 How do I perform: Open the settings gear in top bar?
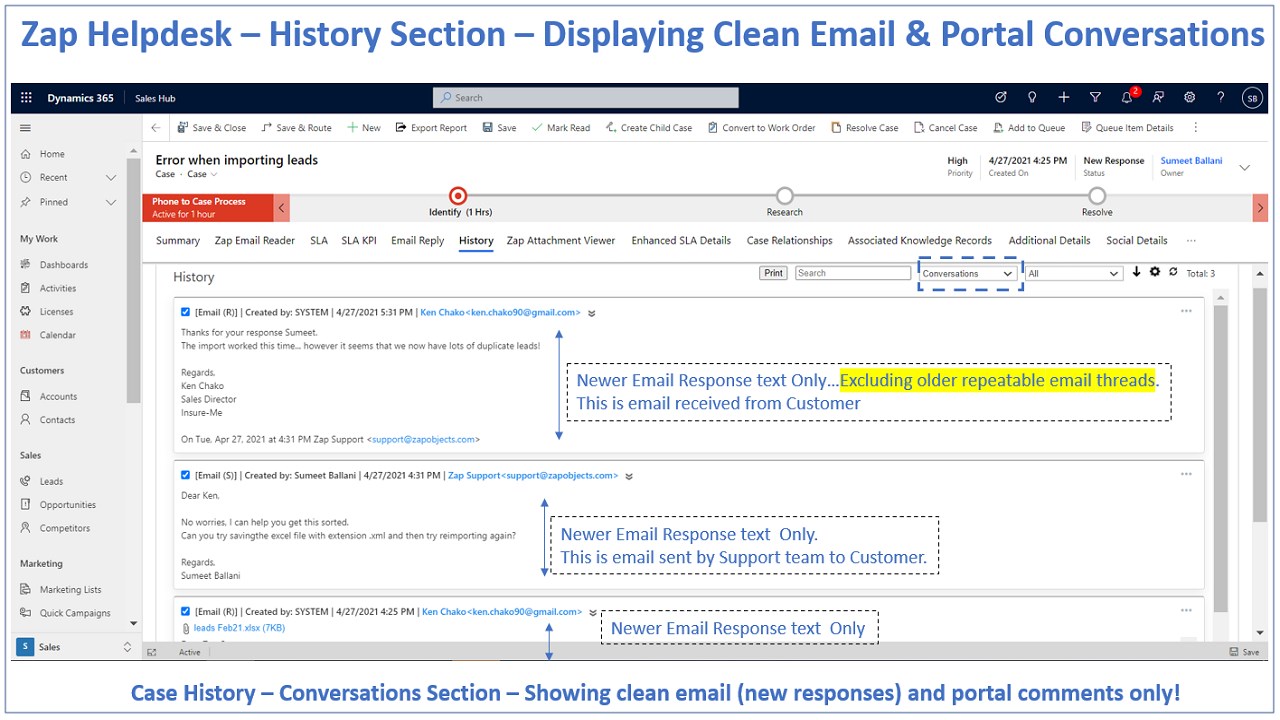1190,98
